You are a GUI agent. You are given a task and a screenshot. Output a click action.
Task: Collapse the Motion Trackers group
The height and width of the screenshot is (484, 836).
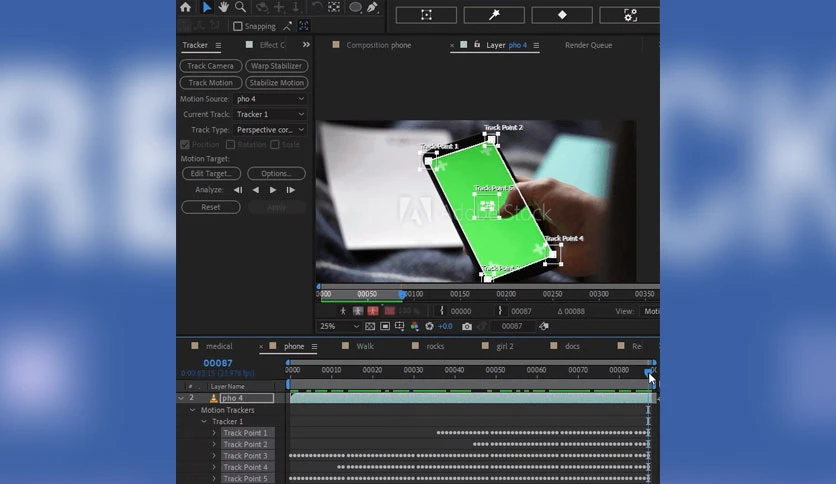192,410
